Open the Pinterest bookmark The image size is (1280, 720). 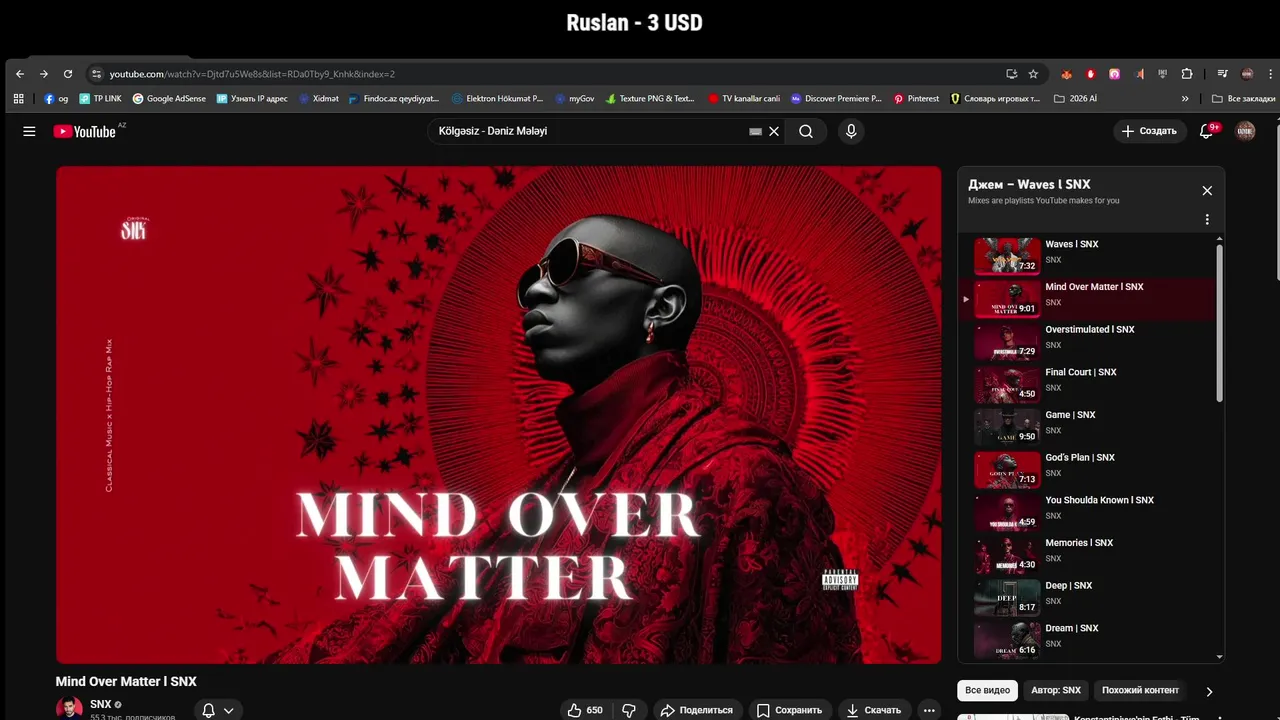pyautogui.click(x=916, y=99)
